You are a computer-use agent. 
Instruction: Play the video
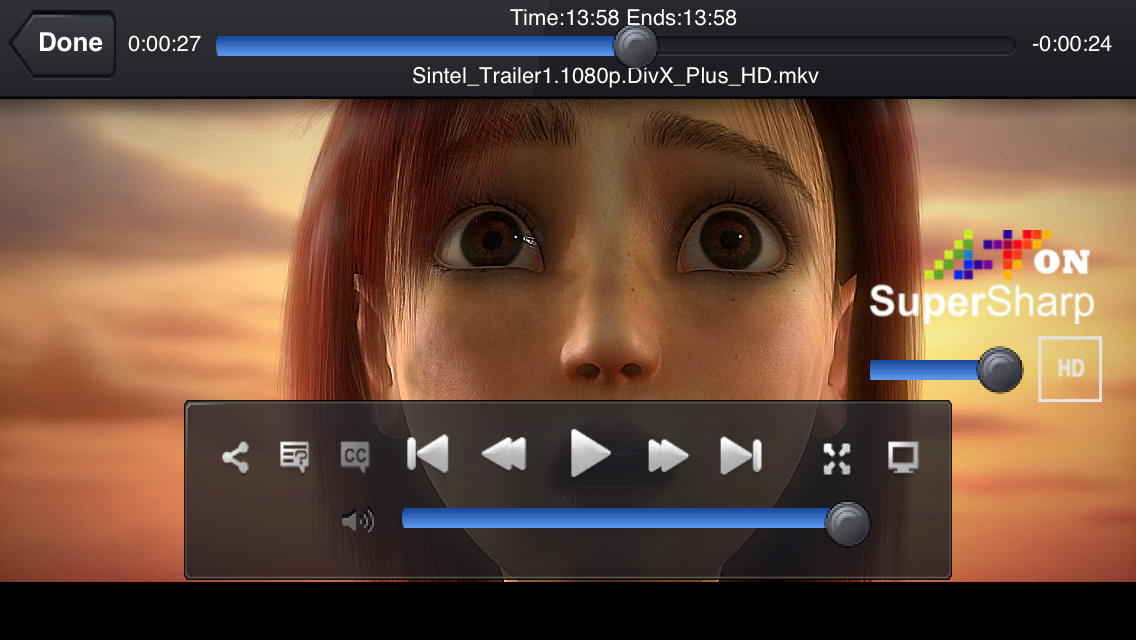tap(590, 454)
